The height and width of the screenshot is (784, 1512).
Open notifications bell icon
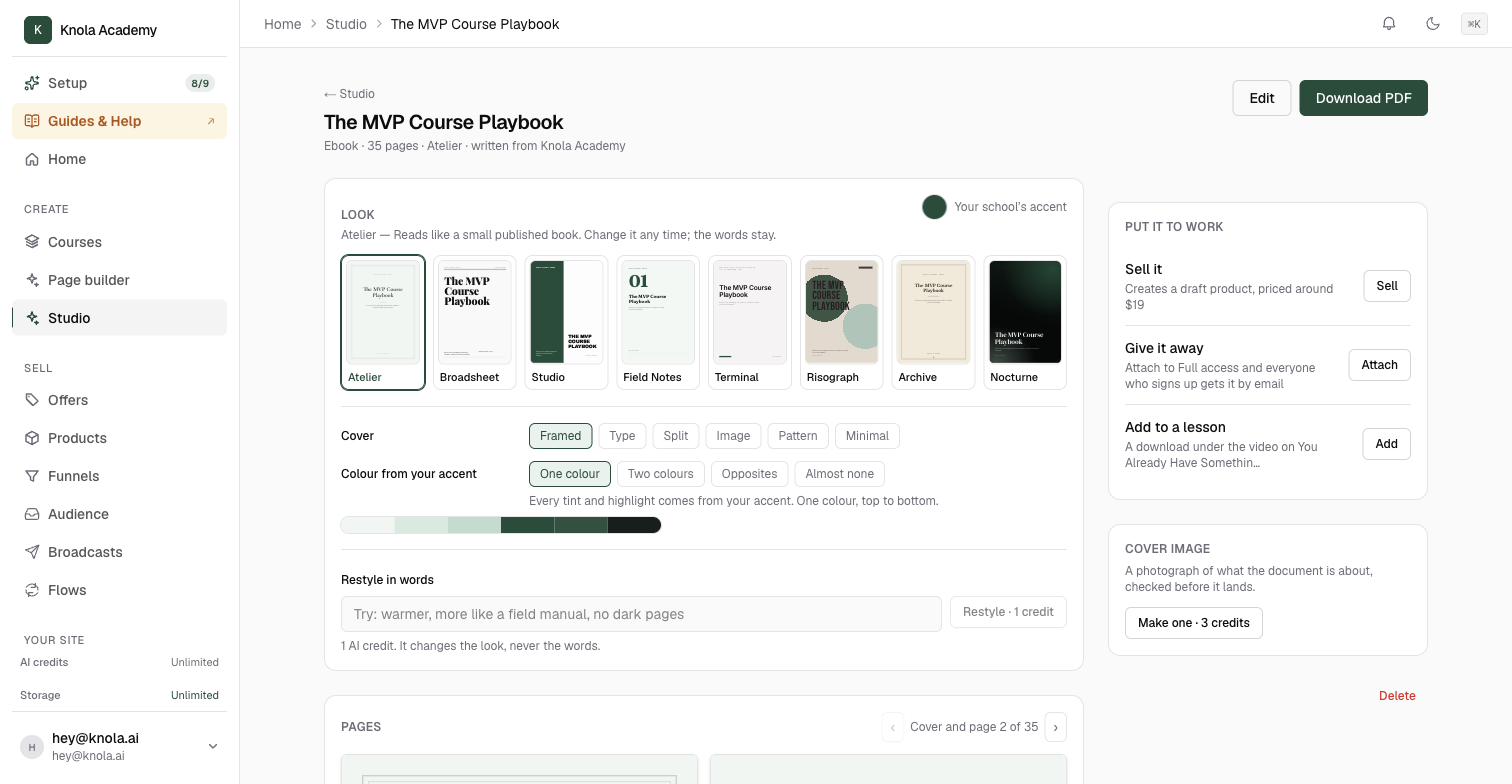[x=1389, y=24]
